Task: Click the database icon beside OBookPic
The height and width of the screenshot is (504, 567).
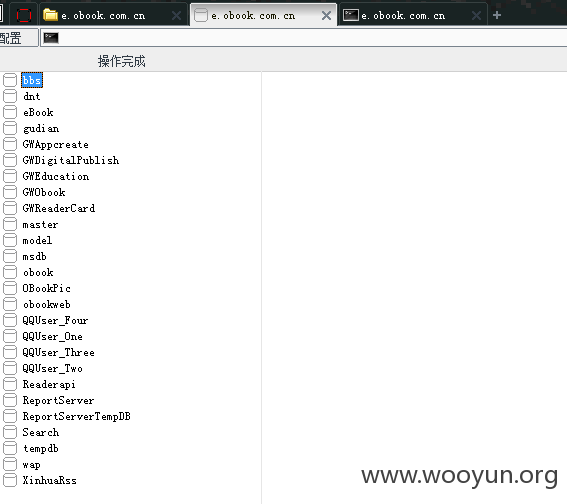Action: click(10, 288)
